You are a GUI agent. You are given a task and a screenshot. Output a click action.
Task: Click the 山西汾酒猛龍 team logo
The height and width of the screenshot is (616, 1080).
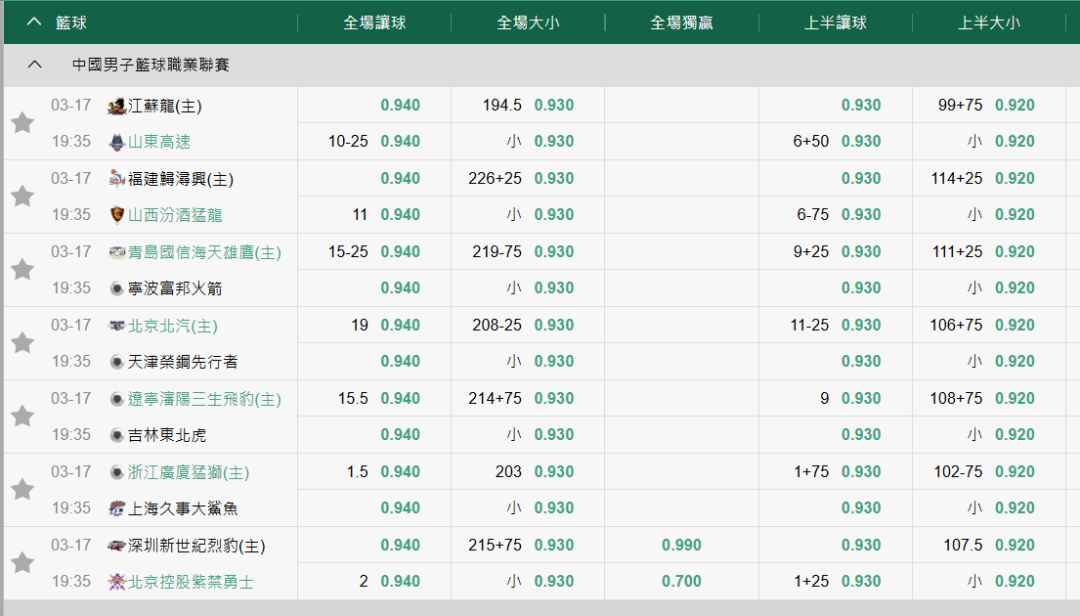[x=117, y=215]
